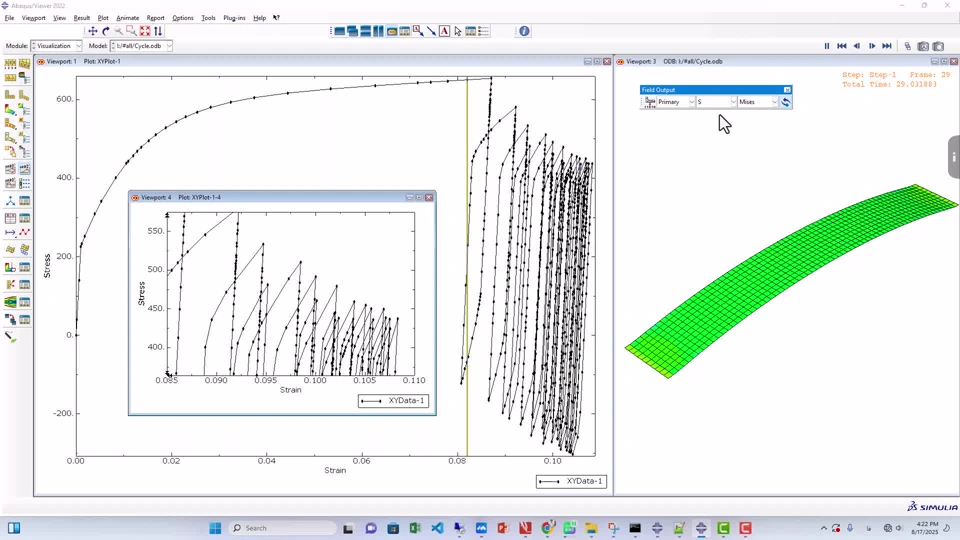Open the Options menu
Viewport: 960px width, 540px height.
pyautogui.click(x=182, y=18)
